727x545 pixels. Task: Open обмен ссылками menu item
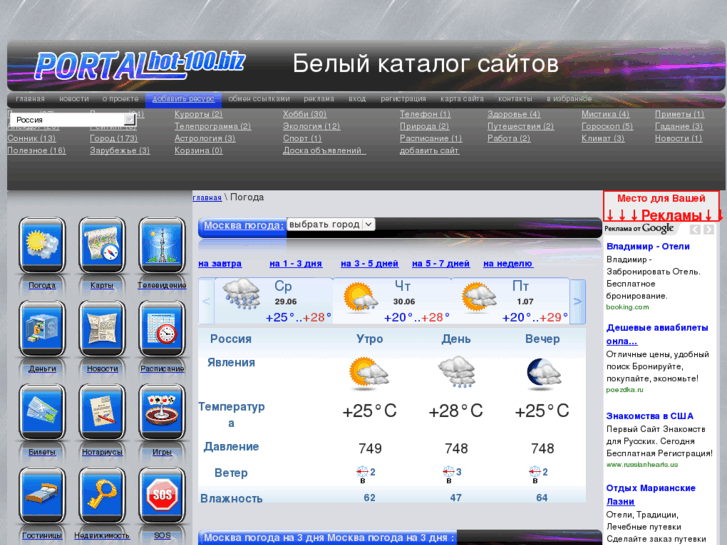(259, 99)
